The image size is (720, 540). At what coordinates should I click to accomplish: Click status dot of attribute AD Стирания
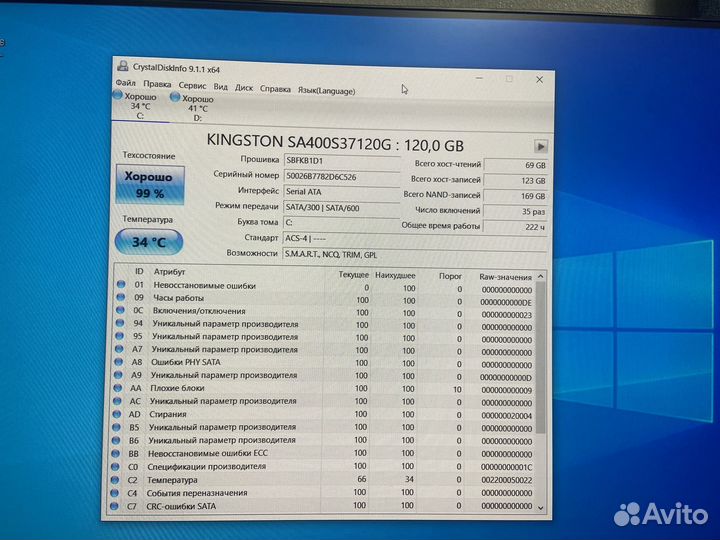click(116, 414)
